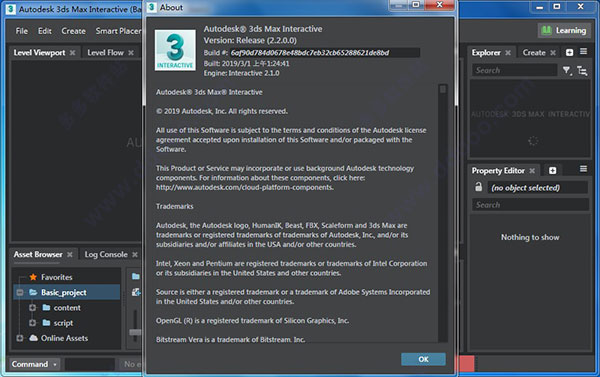This screenshot has height=377, width=600.
Task: Add a new tab beside Property Editor
Action: 553,170
